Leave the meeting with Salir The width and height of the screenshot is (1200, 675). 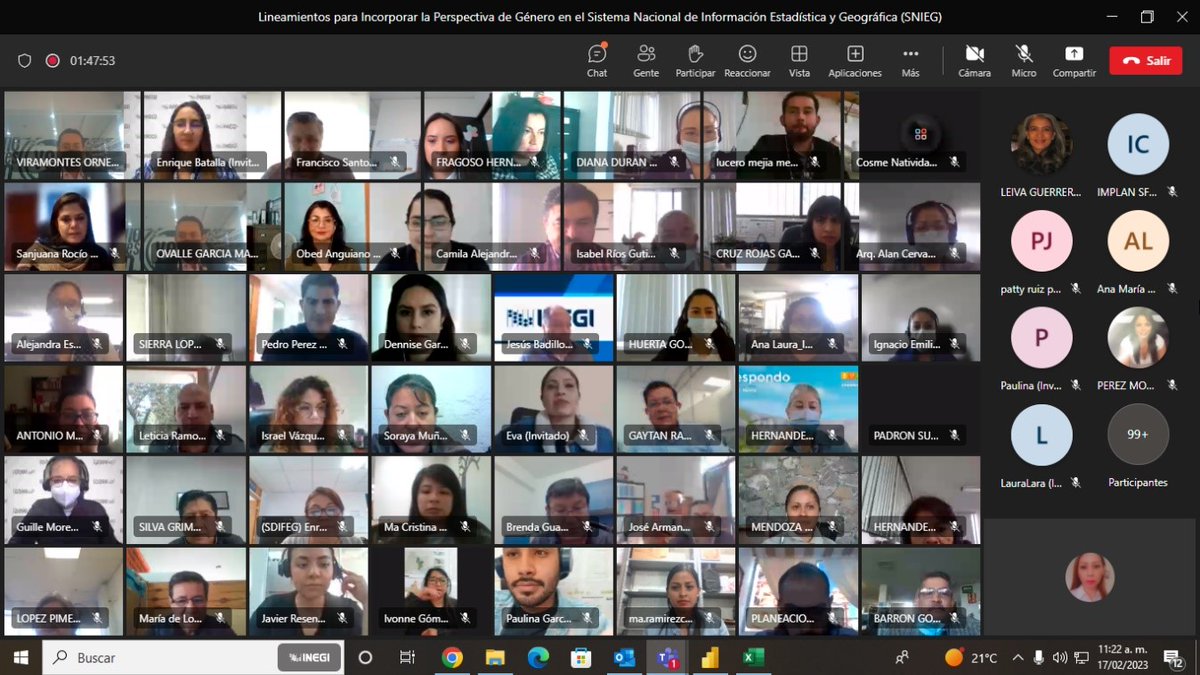[x=1145, y=60]
